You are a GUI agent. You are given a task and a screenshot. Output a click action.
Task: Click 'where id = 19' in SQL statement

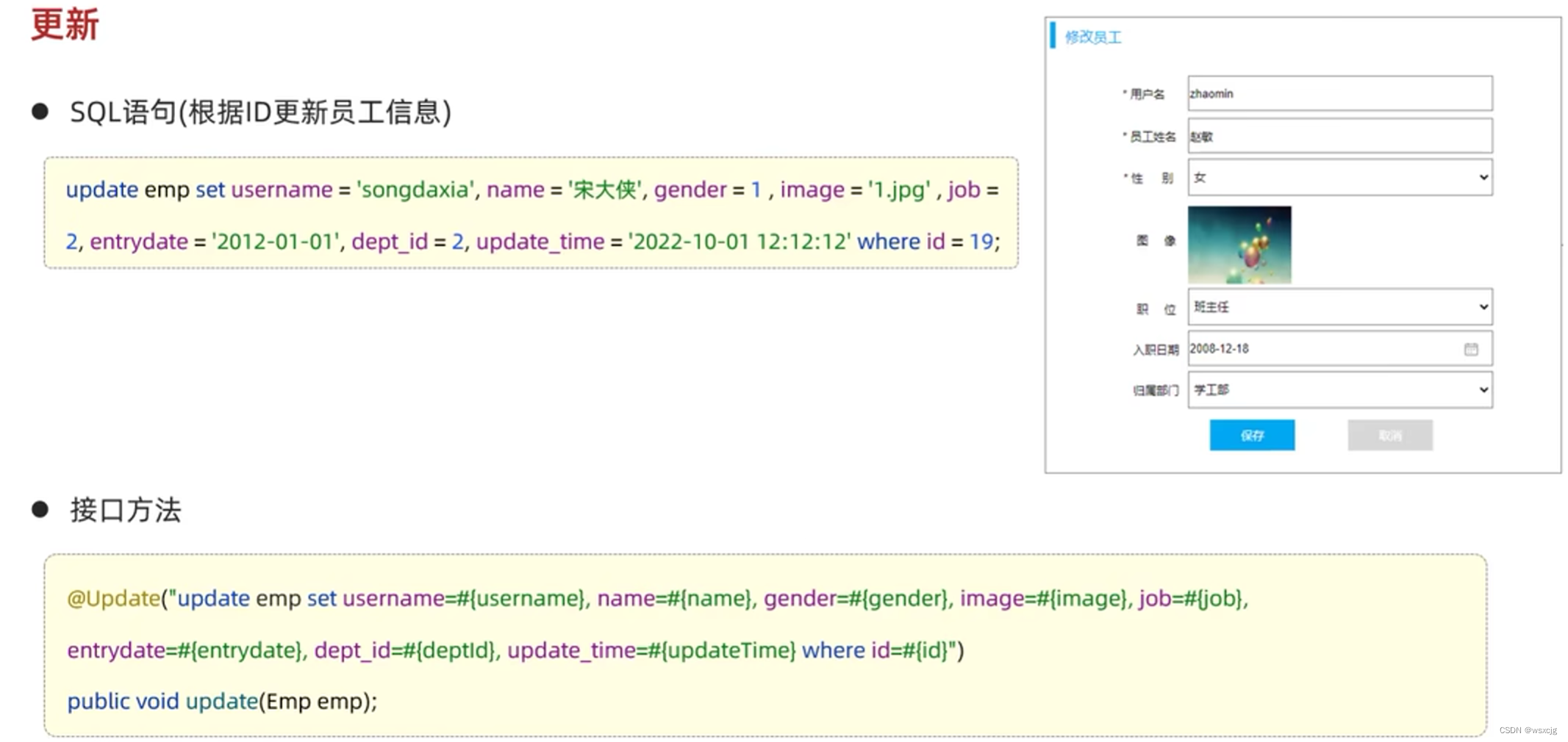(x=926, y=241)
